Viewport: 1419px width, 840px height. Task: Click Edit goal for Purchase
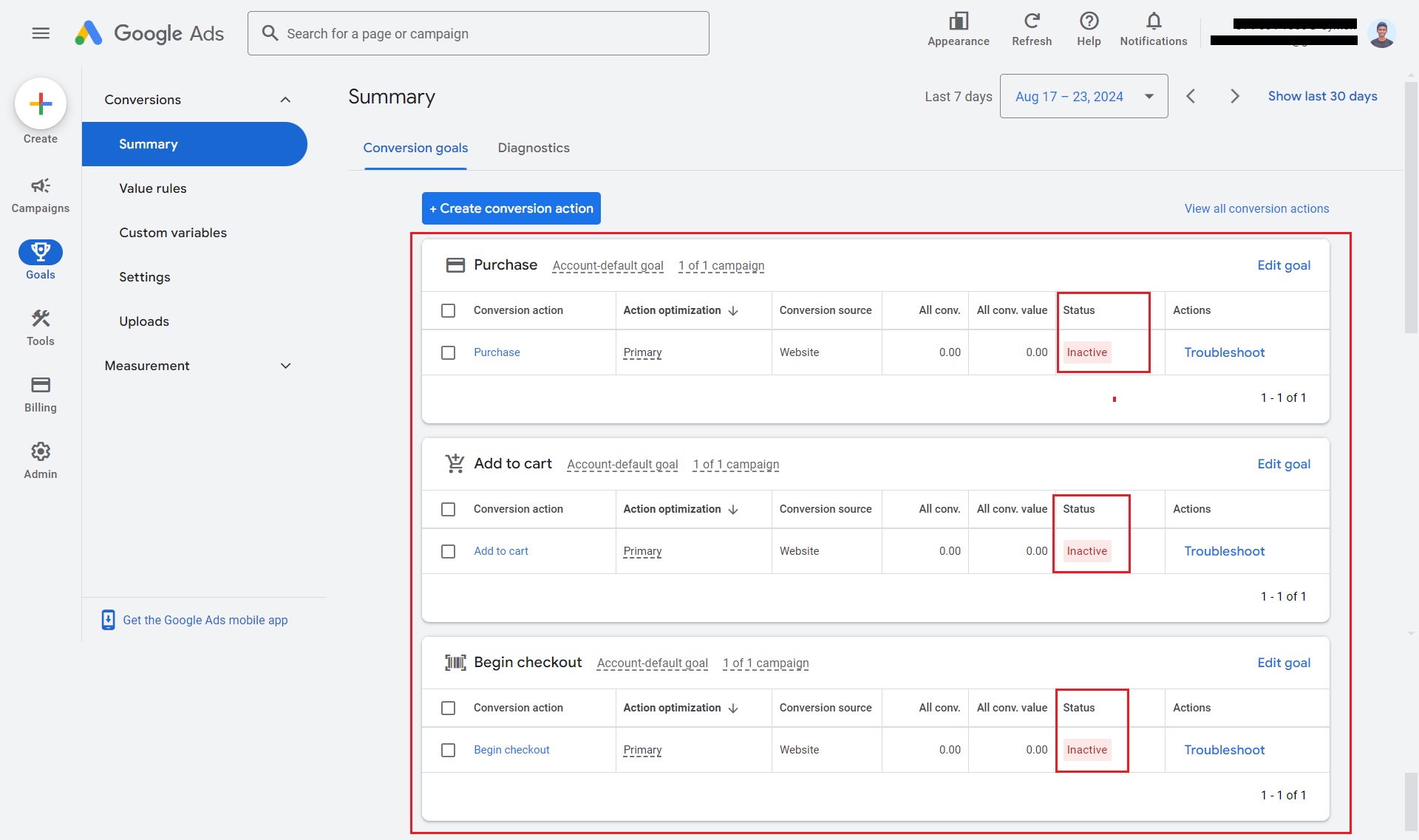[x=1284, y=265]
